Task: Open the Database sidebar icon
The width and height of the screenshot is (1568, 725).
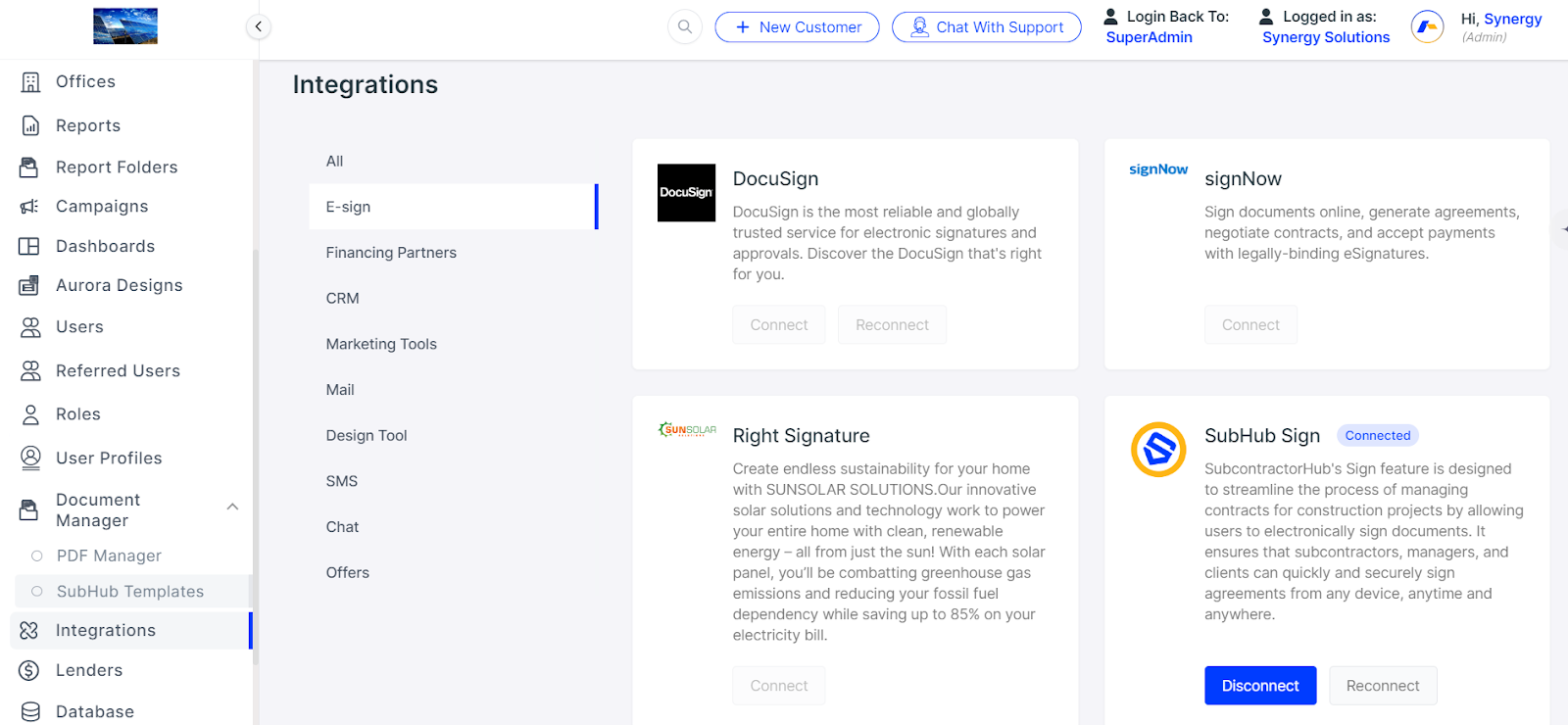Action: (x=30, y=711)
